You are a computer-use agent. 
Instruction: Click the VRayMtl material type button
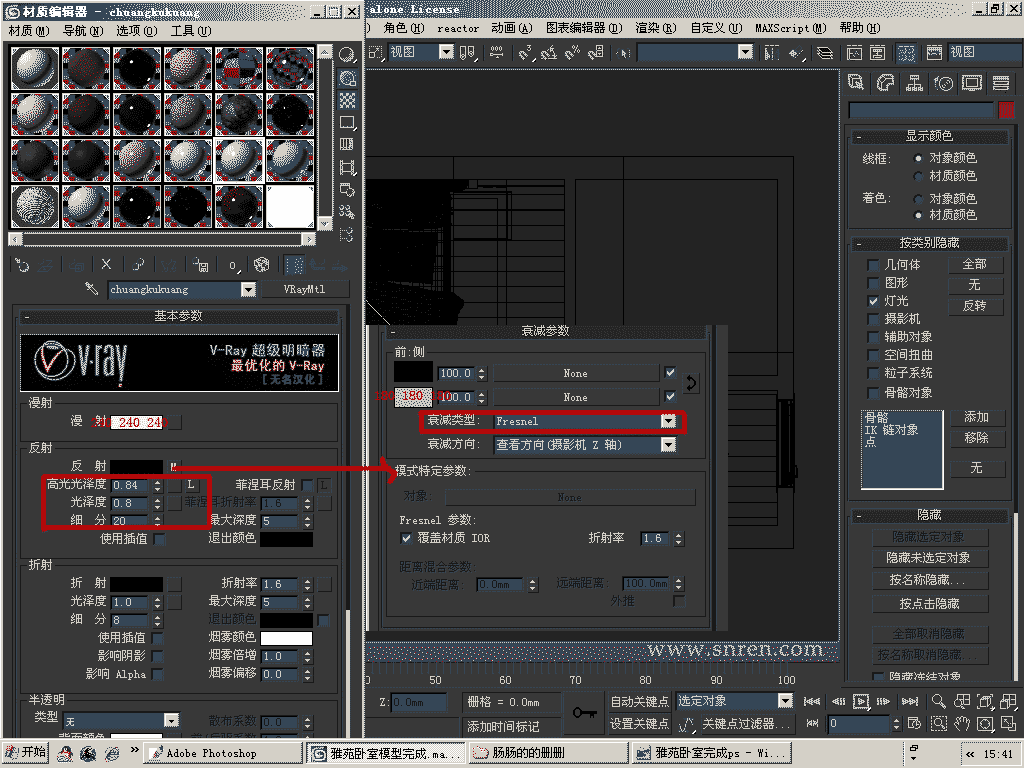click(304, 289)
